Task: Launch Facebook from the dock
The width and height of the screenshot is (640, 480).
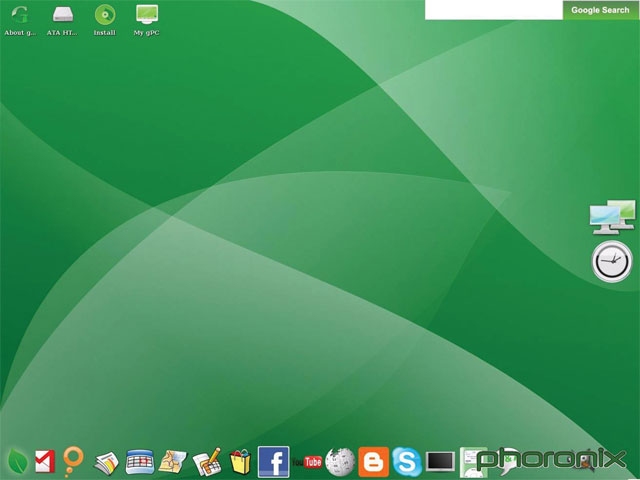Action: pyautogui.click(x=273, y=462)
